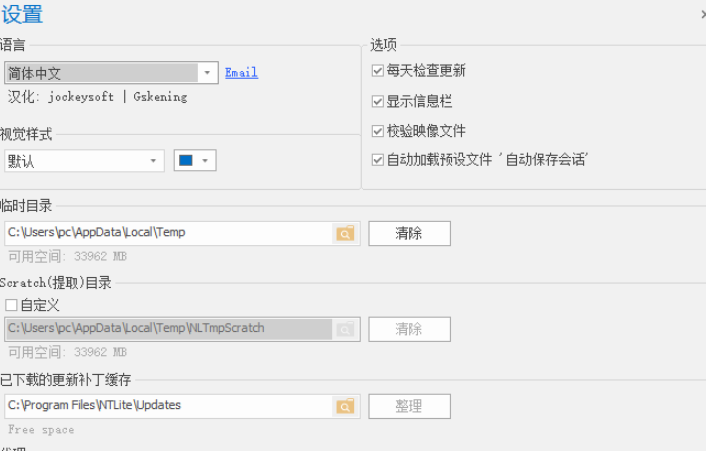Open the language dropdown showing 简体中文
The height and width of the screenshot is (451, 706).
coord(111,73)
